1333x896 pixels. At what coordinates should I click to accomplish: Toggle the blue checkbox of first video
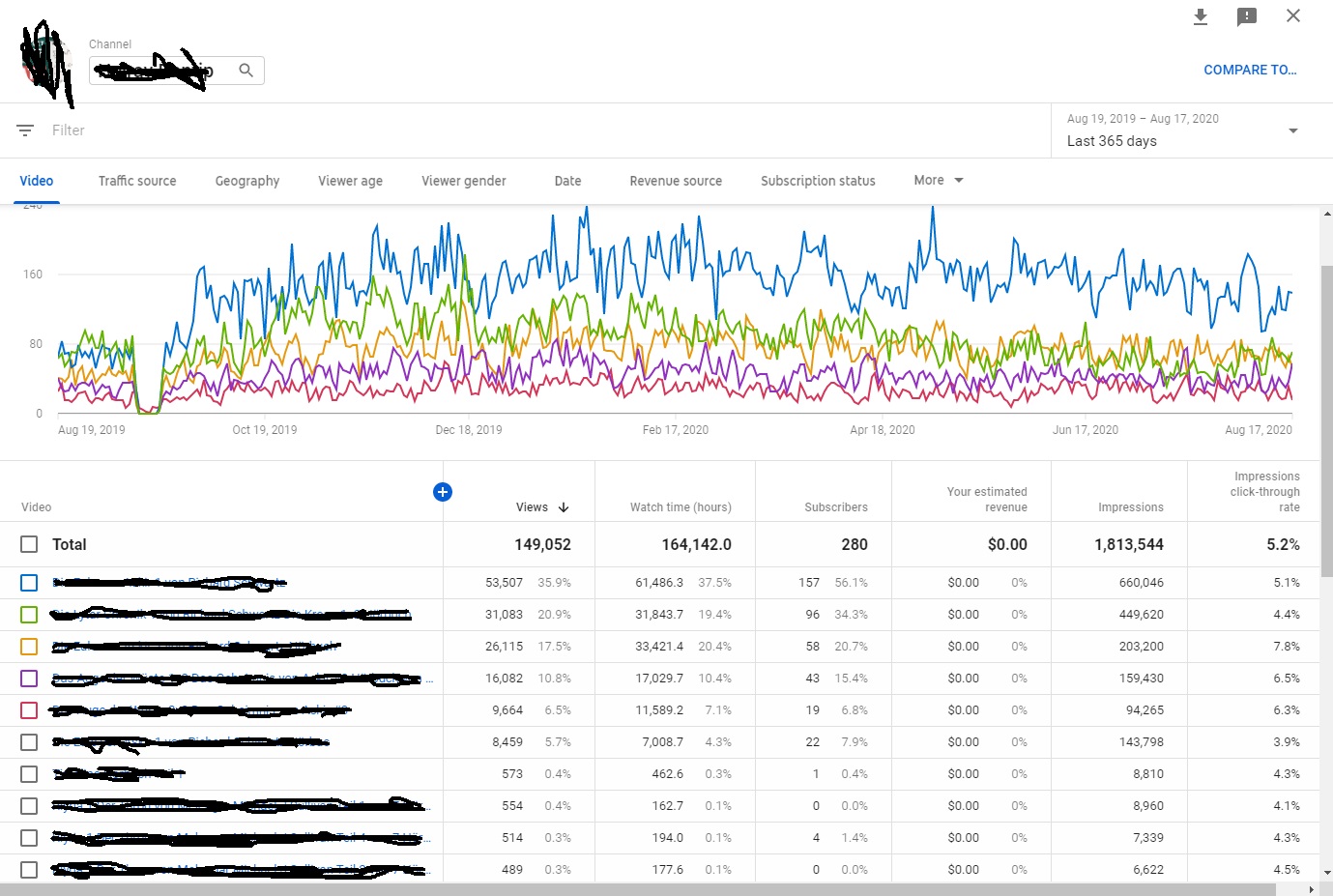[x=29, y=583]
